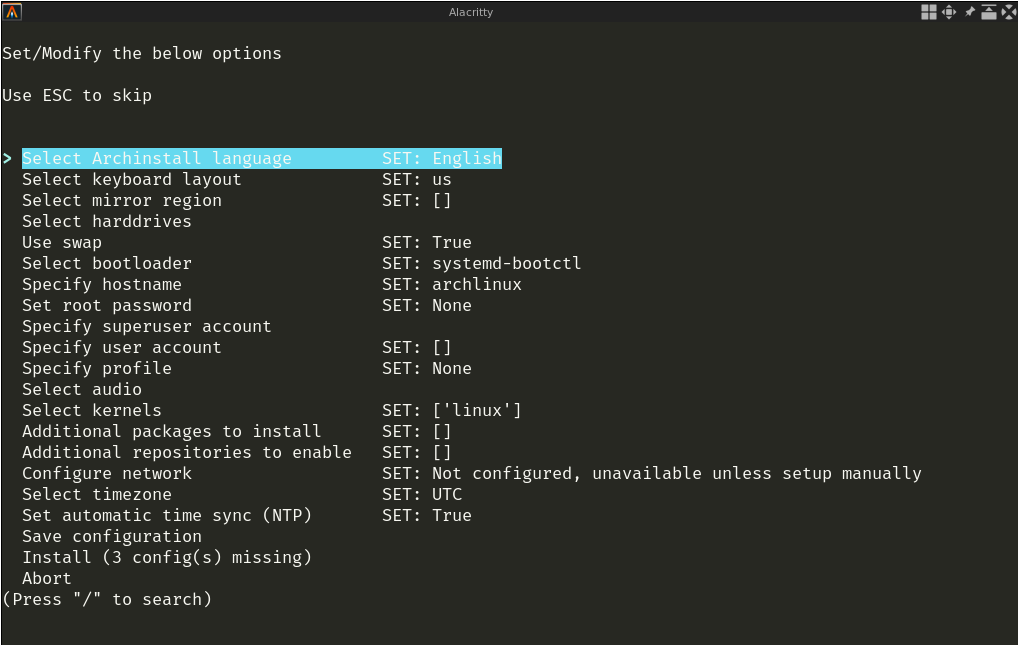Click the 'Set/Modify the below options' heading
The height and width of the screenshot is (648, 1021).
click(142, 53)
